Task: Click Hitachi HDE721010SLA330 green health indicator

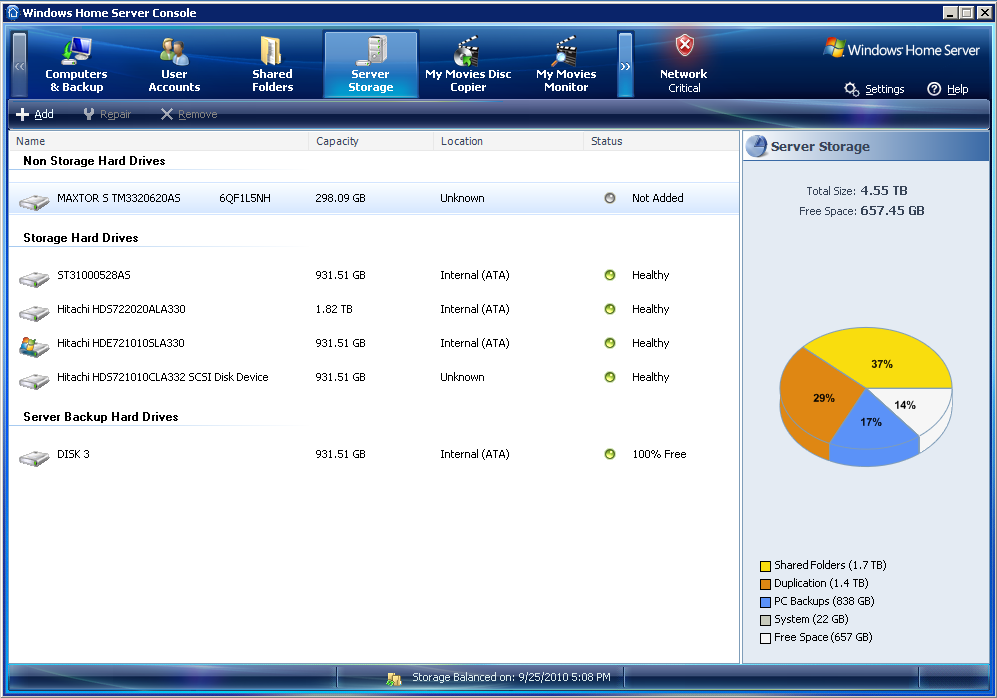Action: [610, 343]
